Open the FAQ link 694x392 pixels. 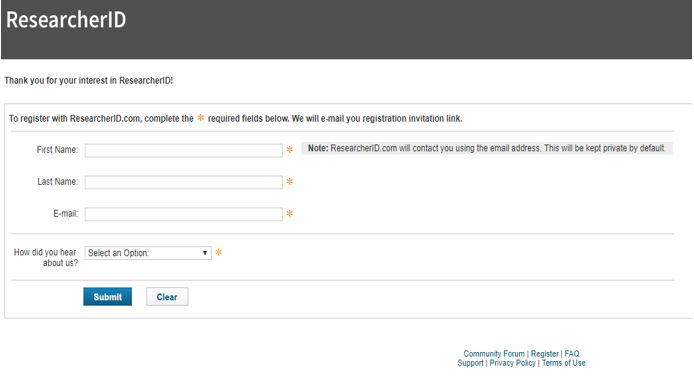click(572, 354)
